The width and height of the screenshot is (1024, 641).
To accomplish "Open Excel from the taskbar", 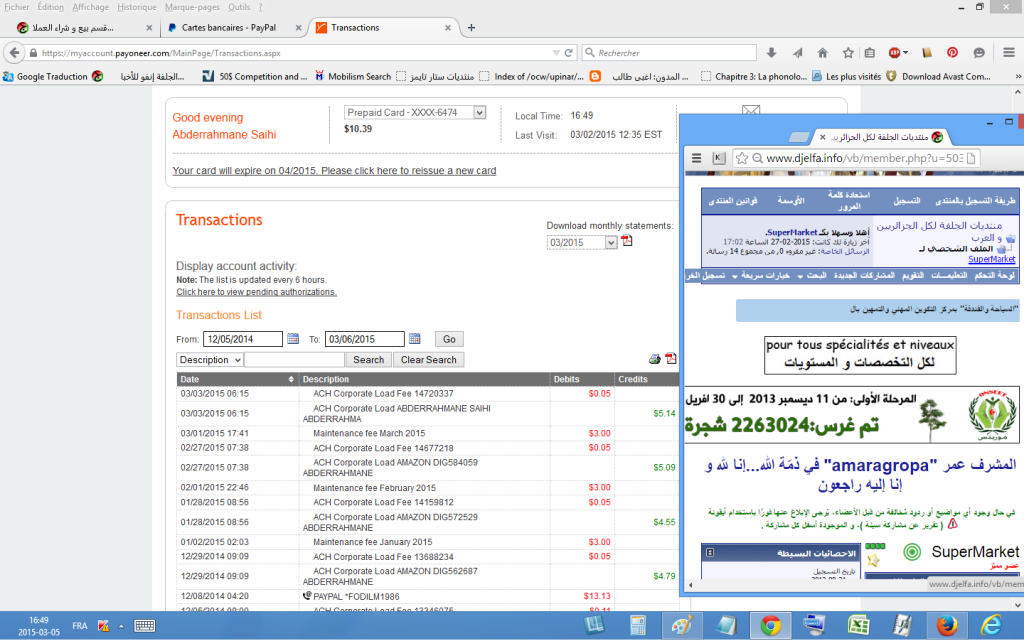I will (858, 625).
